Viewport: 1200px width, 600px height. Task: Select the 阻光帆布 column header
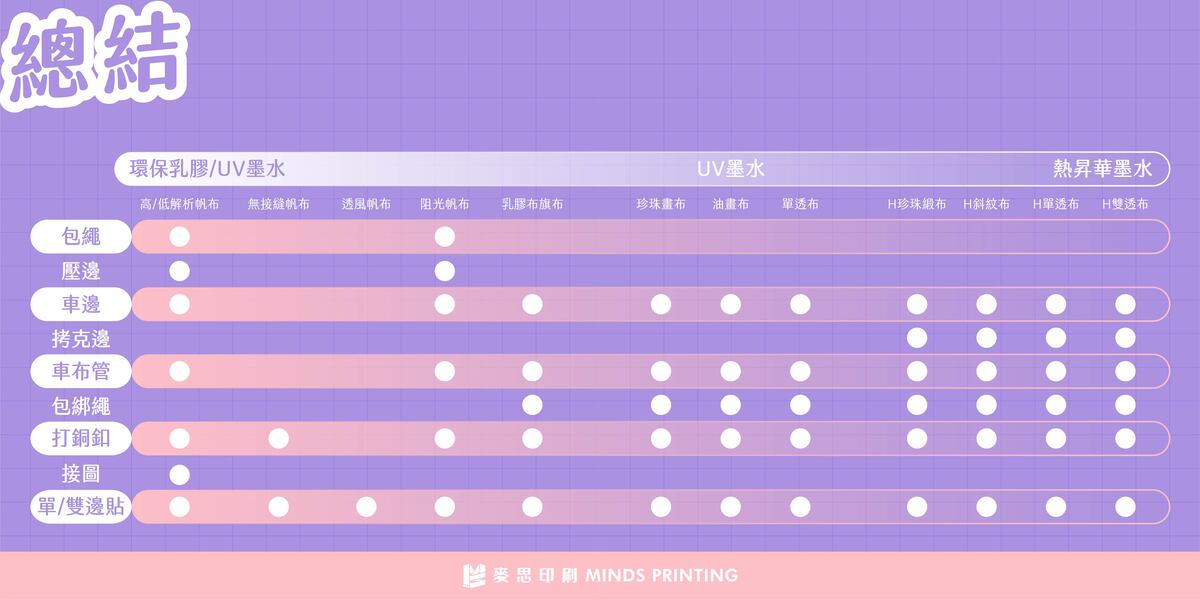pyautogui.click(x=444, y=204)
